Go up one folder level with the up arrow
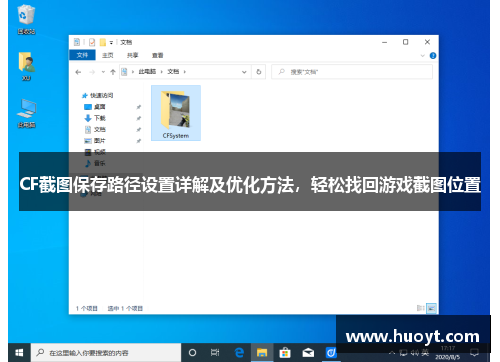Image resolution: width=500 pixels, height=362 pixels. coord(113,72)
